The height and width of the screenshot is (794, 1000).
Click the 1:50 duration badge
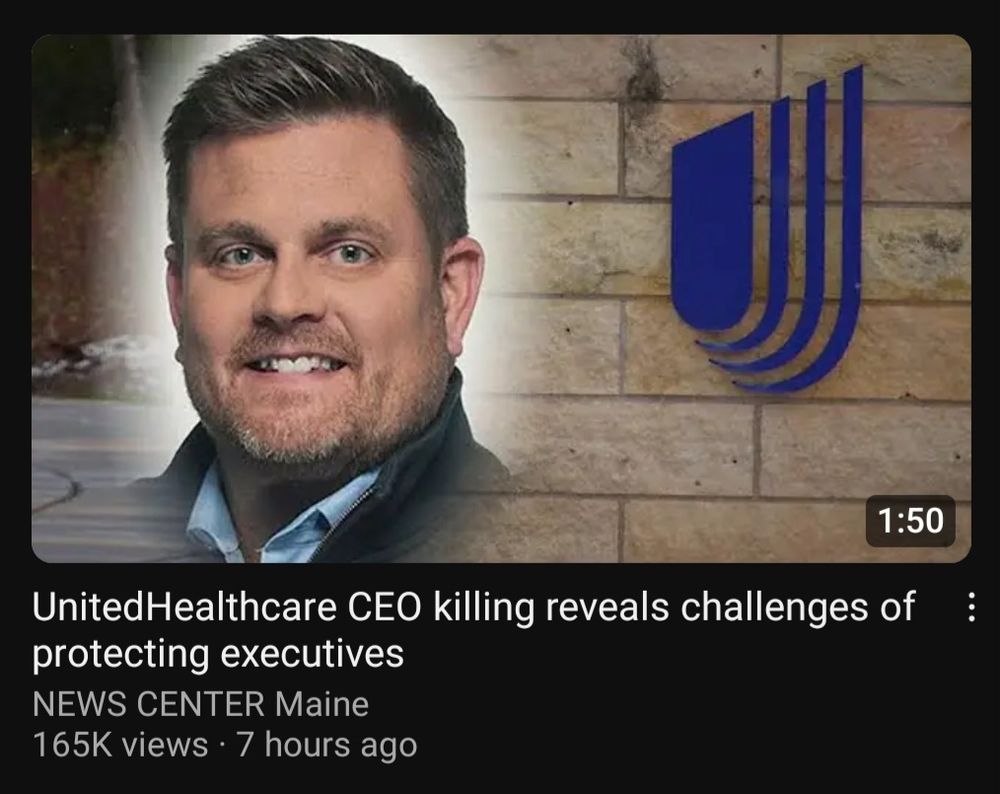tap(910, 520)
